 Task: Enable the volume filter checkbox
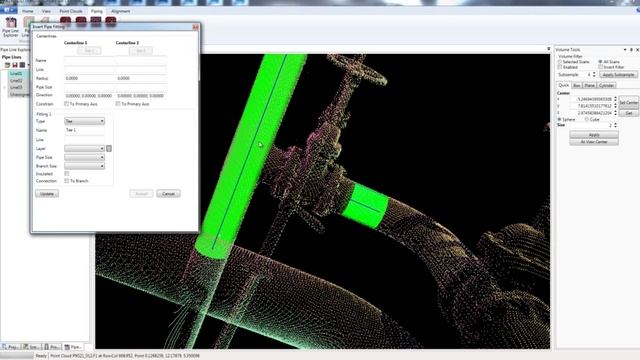pyautogui.click(x=560, y=67)
